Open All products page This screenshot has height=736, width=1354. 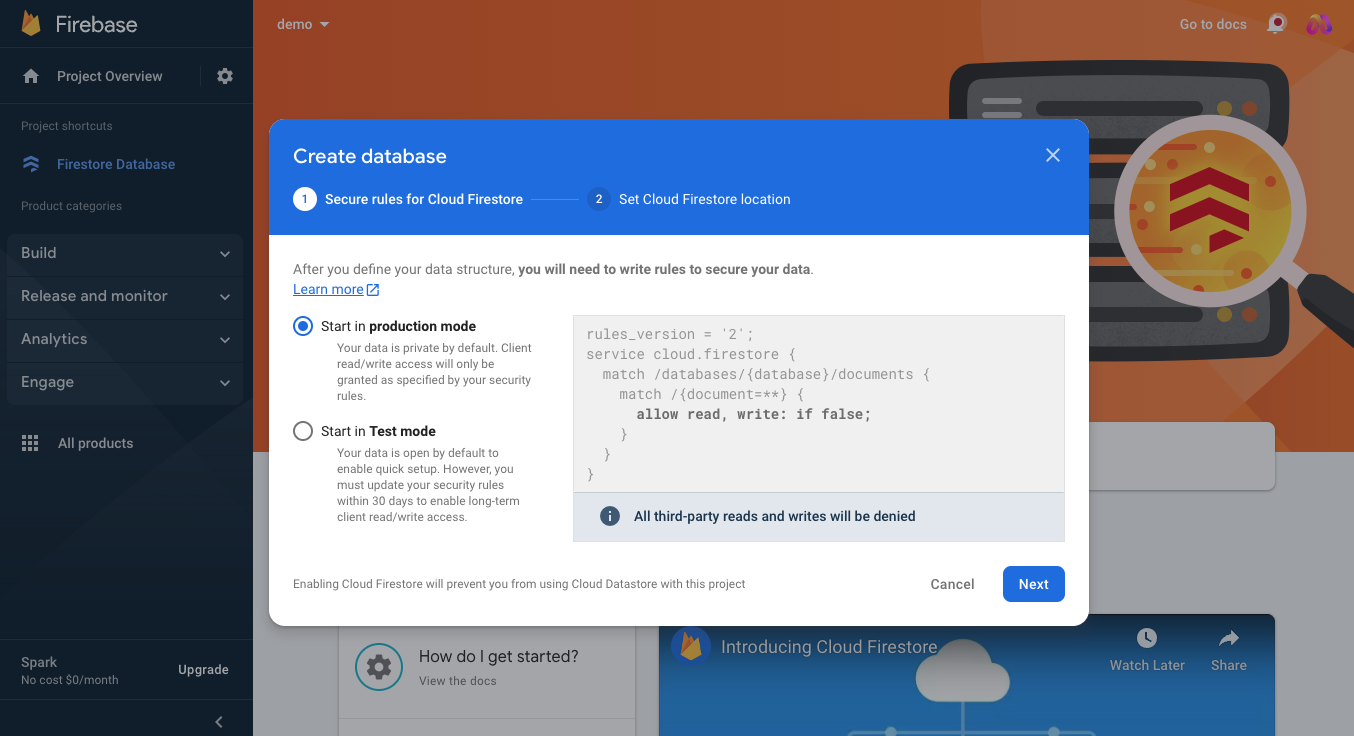point(95,443)
